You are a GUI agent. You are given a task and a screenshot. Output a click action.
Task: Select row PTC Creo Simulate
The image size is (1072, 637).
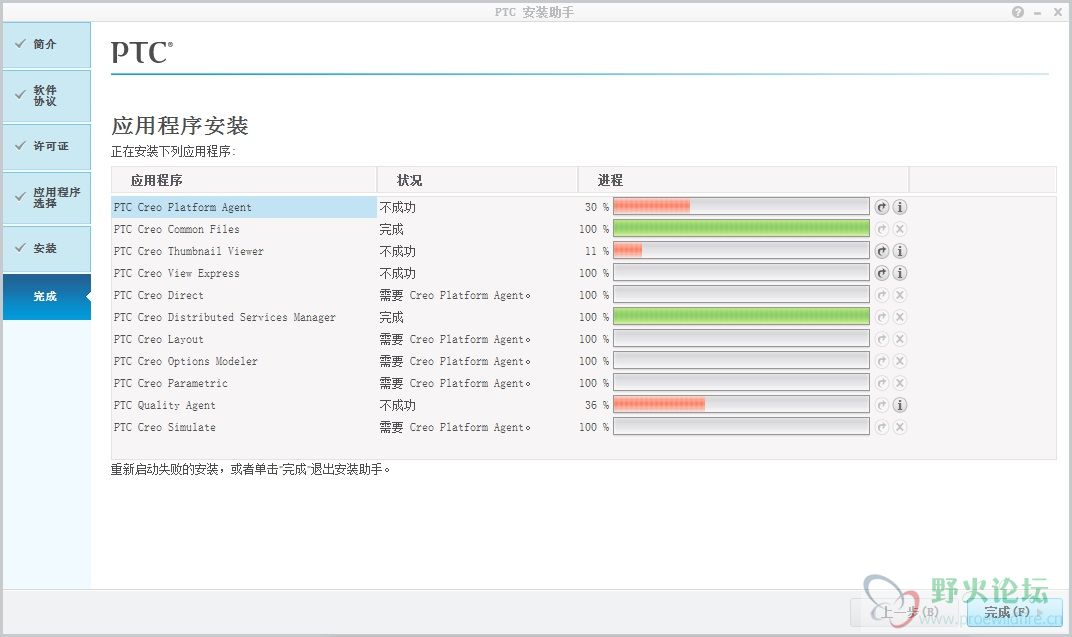[x=244, y=426]
